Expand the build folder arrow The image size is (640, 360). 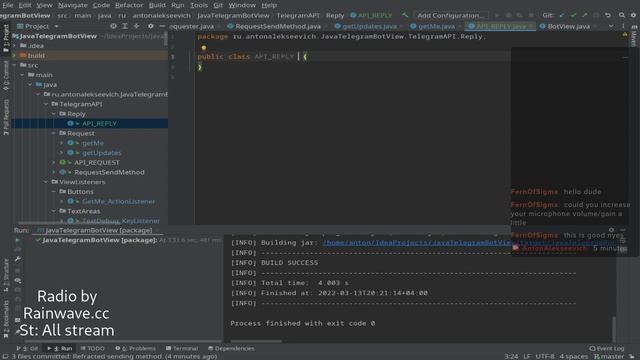pos(15,56)
